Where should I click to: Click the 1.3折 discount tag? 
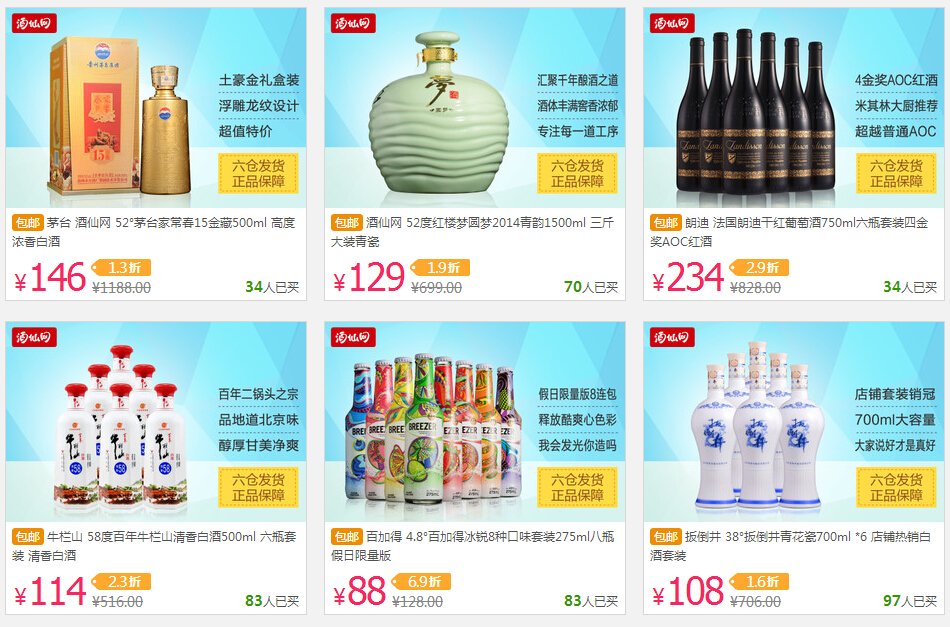click(x=121, y=267)
